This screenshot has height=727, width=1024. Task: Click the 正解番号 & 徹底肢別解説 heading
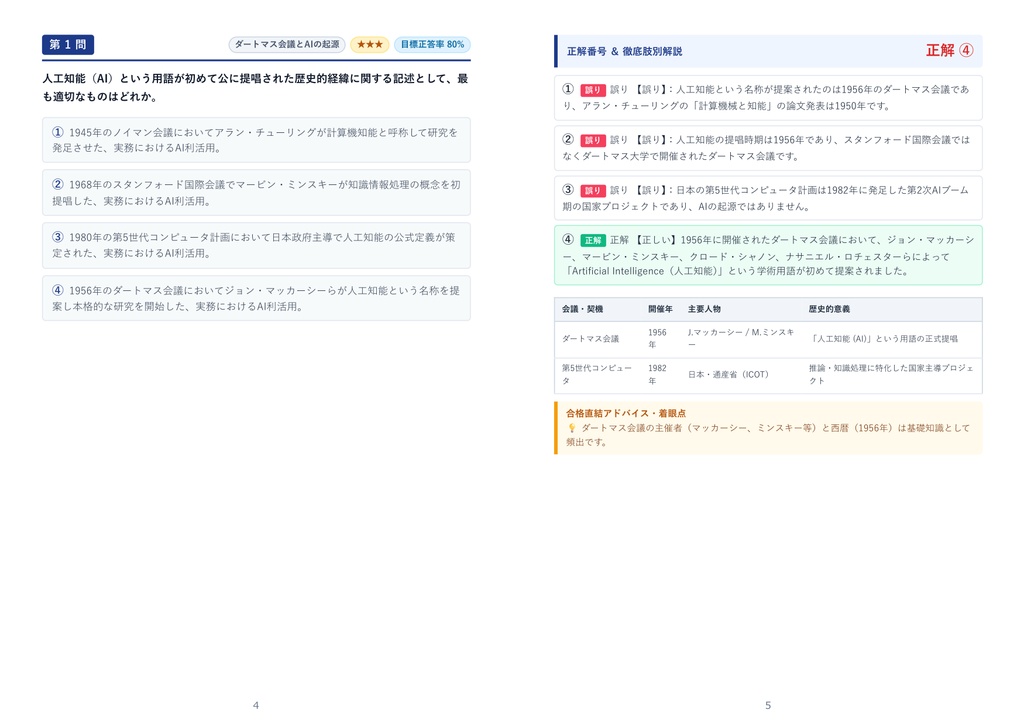(624, 51)
